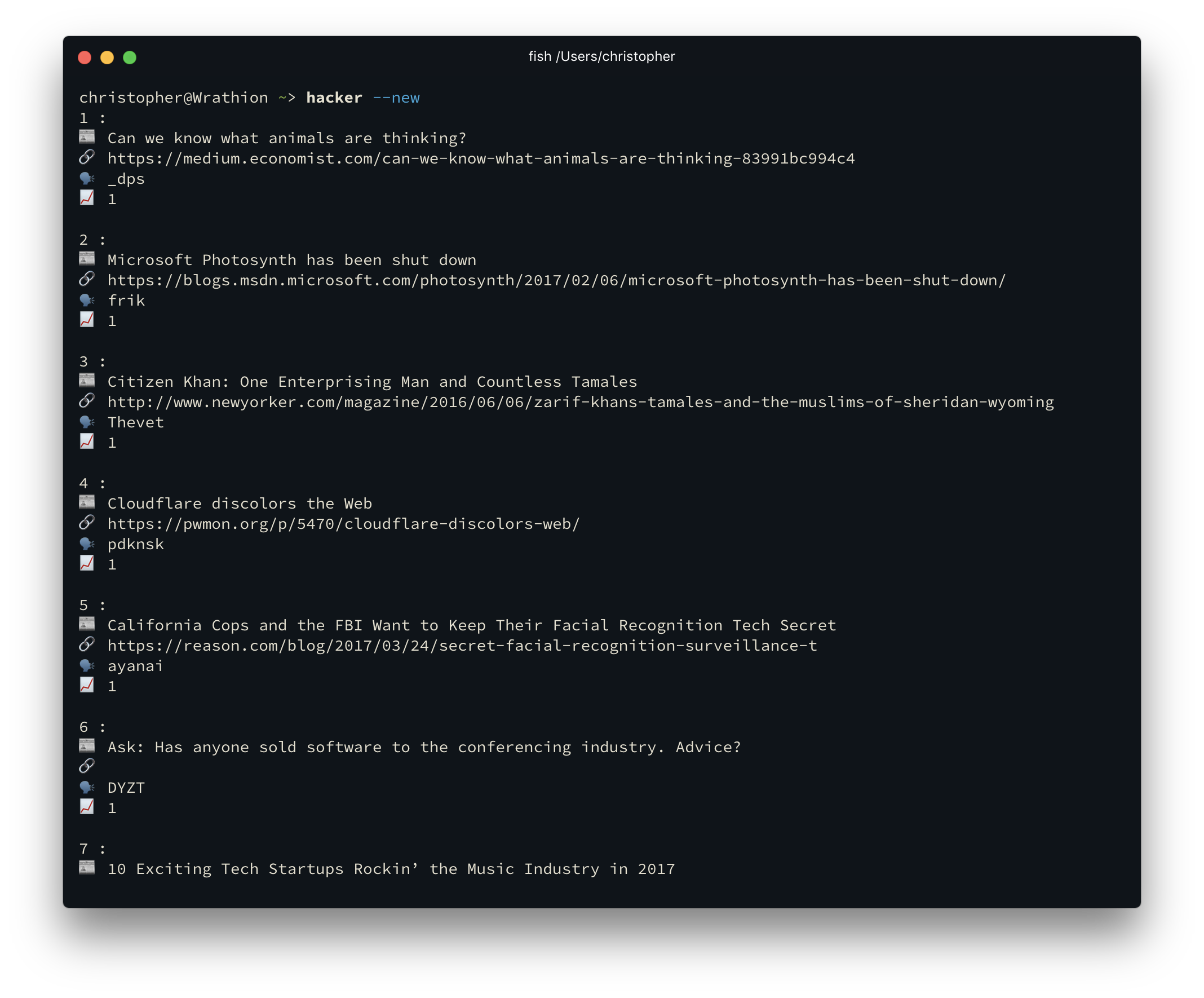Click the newspaper icon for Cloudflare discolors story

pos(87,503)
